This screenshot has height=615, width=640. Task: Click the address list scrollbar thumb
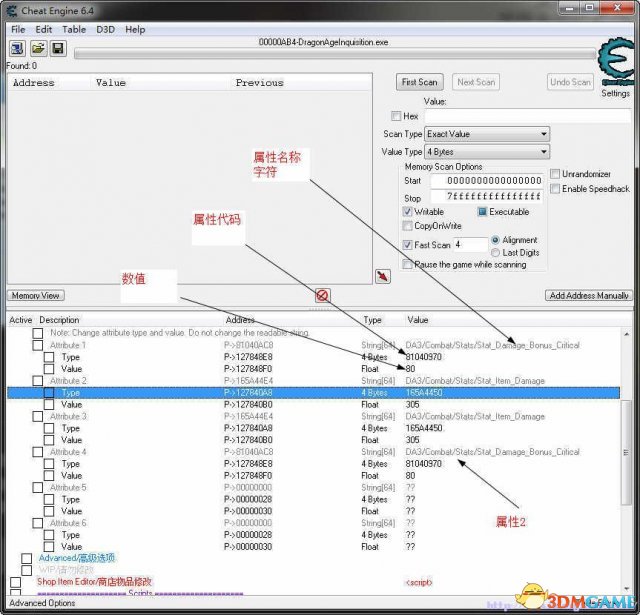[x=626, y=452]
